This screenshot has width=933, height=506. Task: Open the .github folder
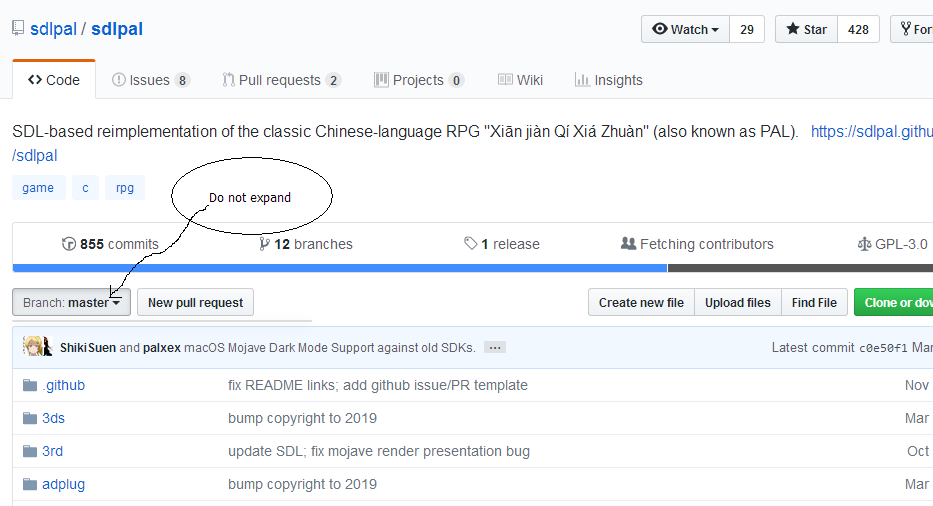(x=63, y=385)
